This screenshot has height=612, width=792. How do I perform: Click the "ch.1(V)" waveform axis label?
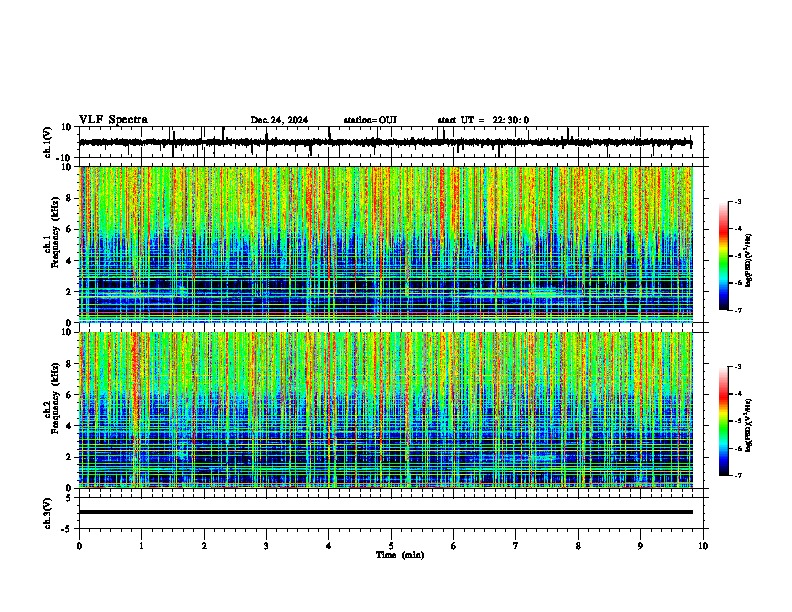point(48,142)
